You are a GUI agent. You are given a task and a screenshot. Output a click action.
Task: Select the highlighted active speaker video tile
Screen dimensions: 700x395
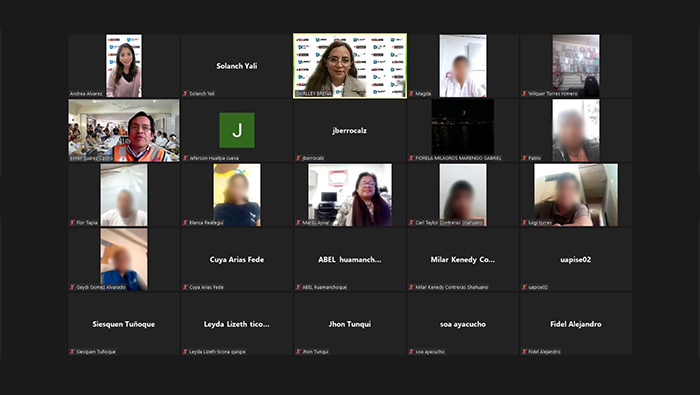[x=350, y=66]
